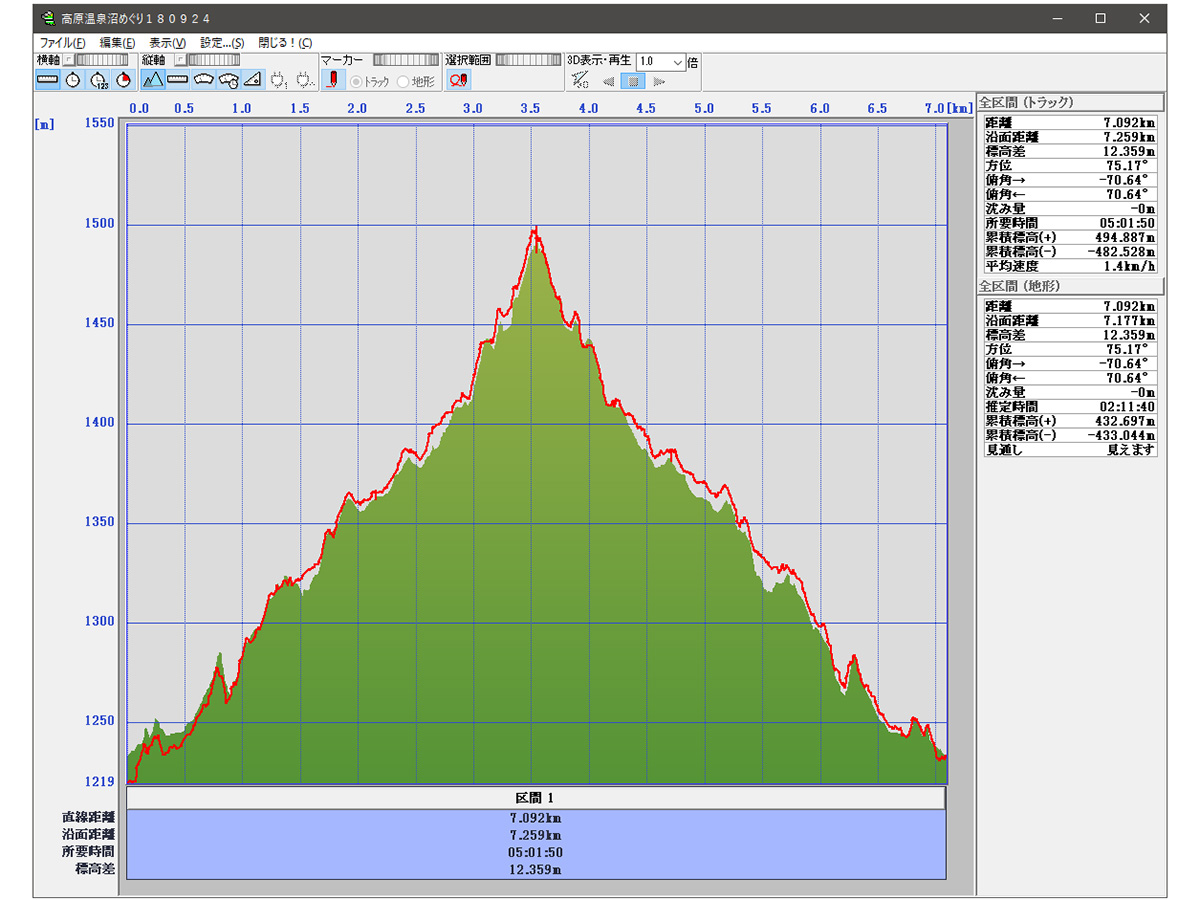Open the 設定...(S) menu
The height and width of the screenshot is (900, 1200).
pyautogui.click(x=222, y=43)
